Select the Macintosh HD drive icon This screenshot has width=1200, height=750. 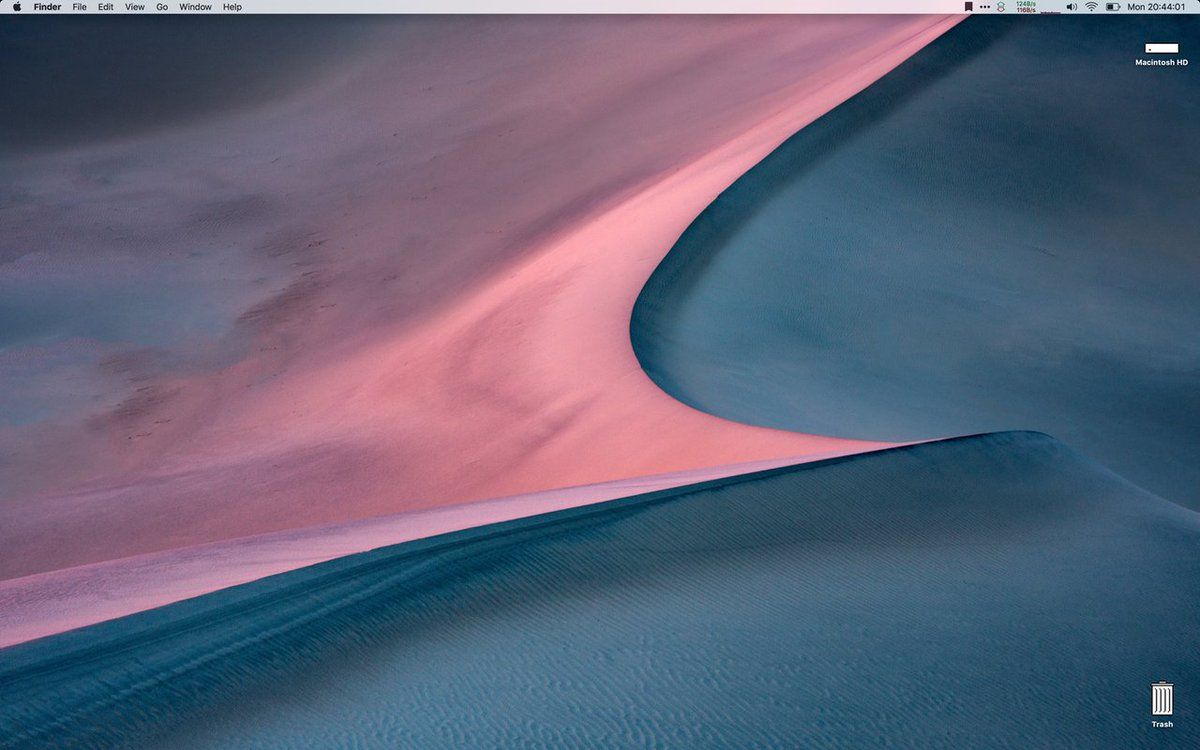(x=1161, y=47)
